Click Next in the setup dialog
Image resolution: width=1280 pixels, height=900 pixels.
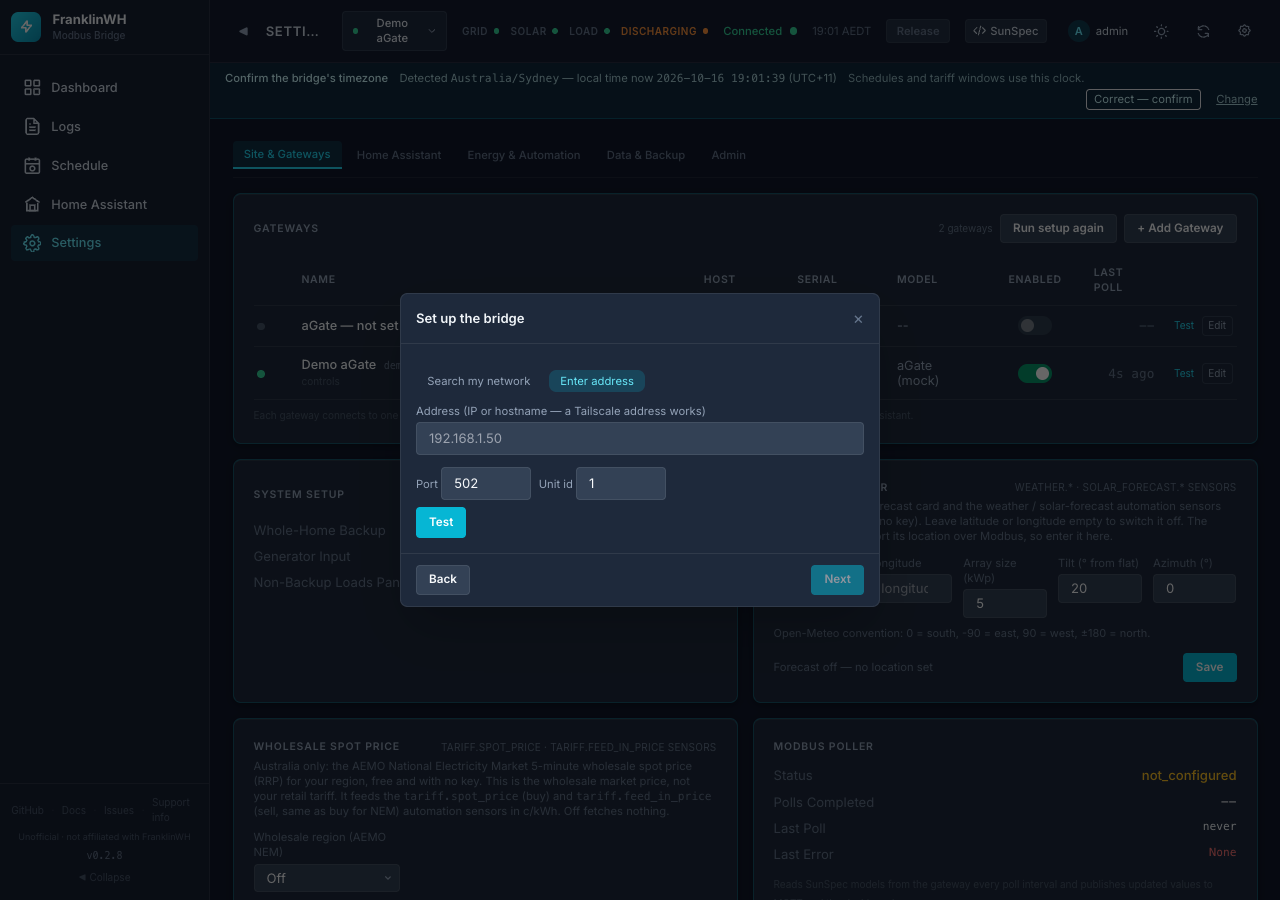[838, 580]
